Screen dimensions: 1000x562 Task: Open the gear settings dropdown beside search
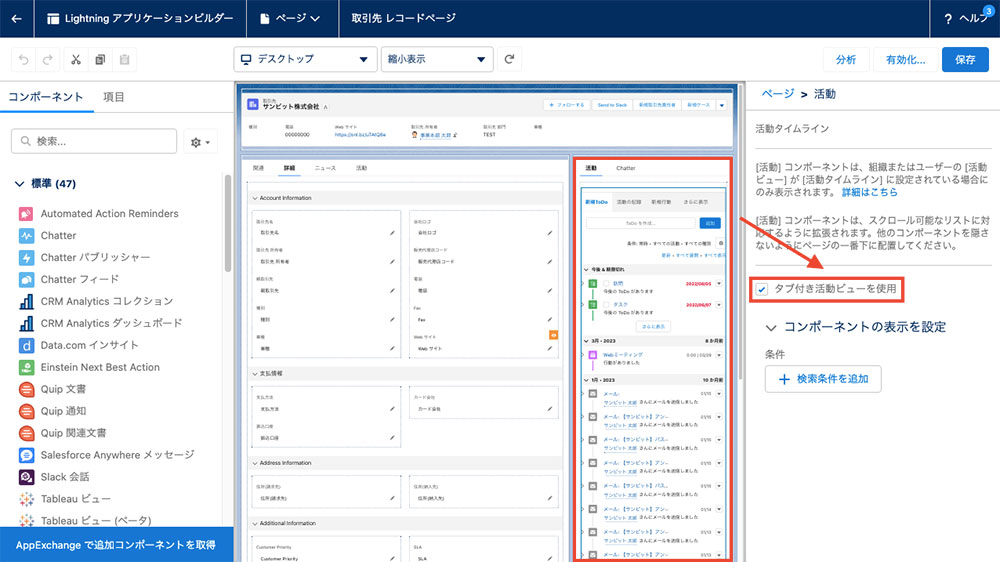[200, 142]
